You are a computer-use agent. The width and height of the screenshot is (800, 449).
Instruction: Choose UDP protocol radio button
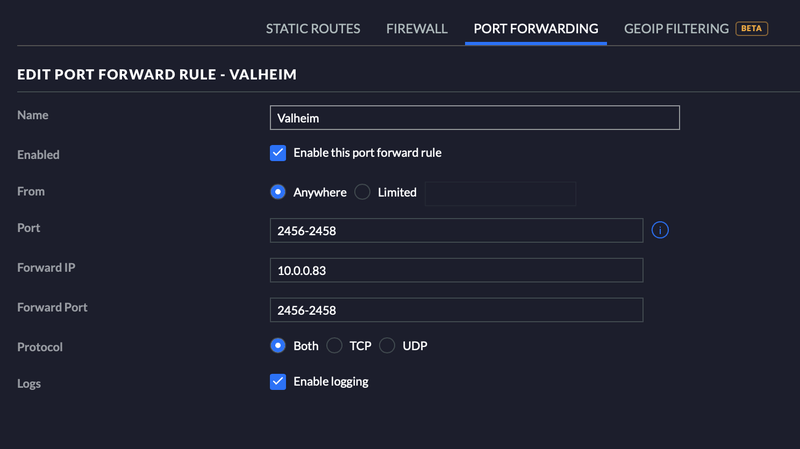click(387, 346)
